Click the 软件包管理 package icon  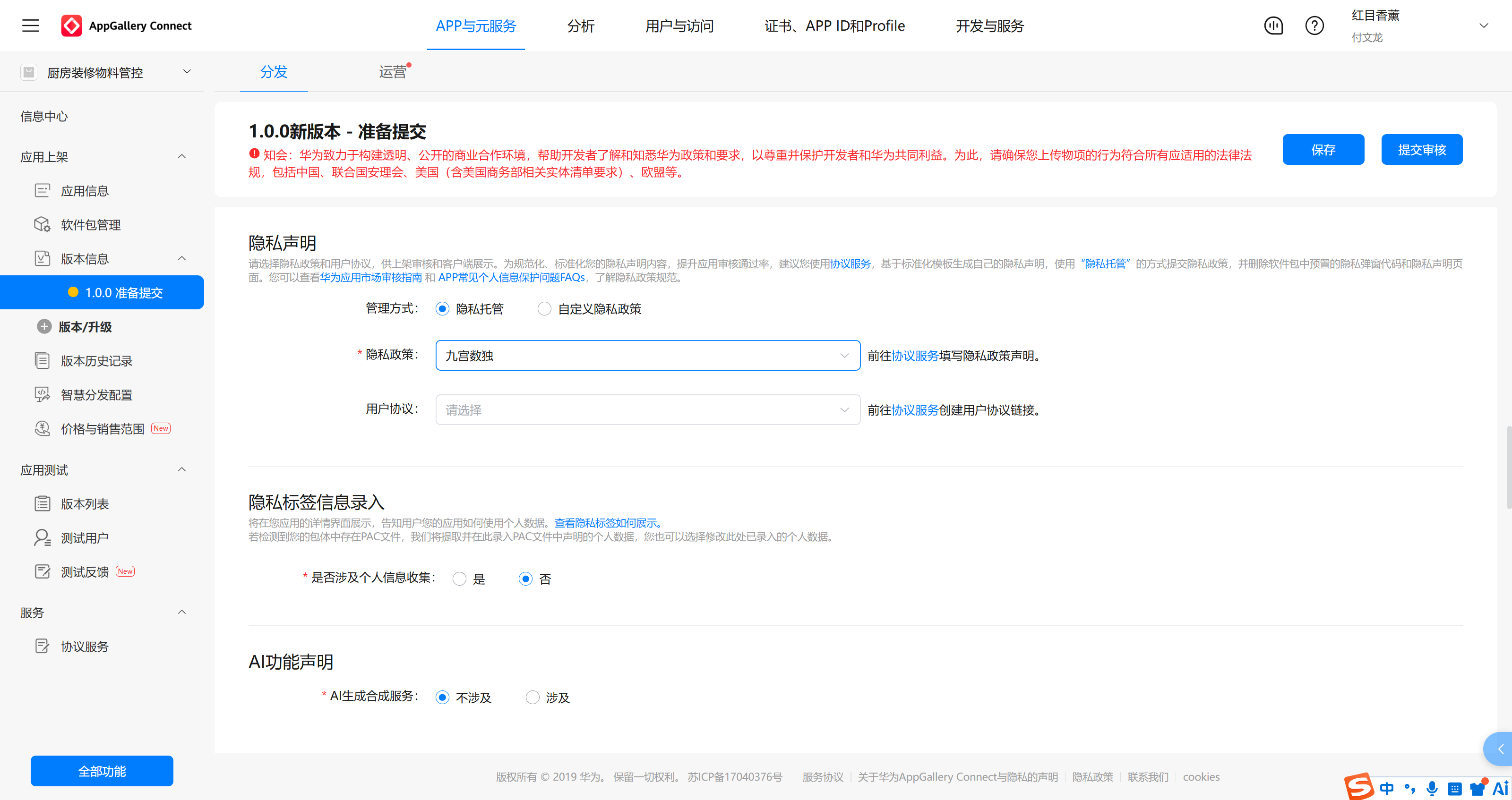pos(42,225)
